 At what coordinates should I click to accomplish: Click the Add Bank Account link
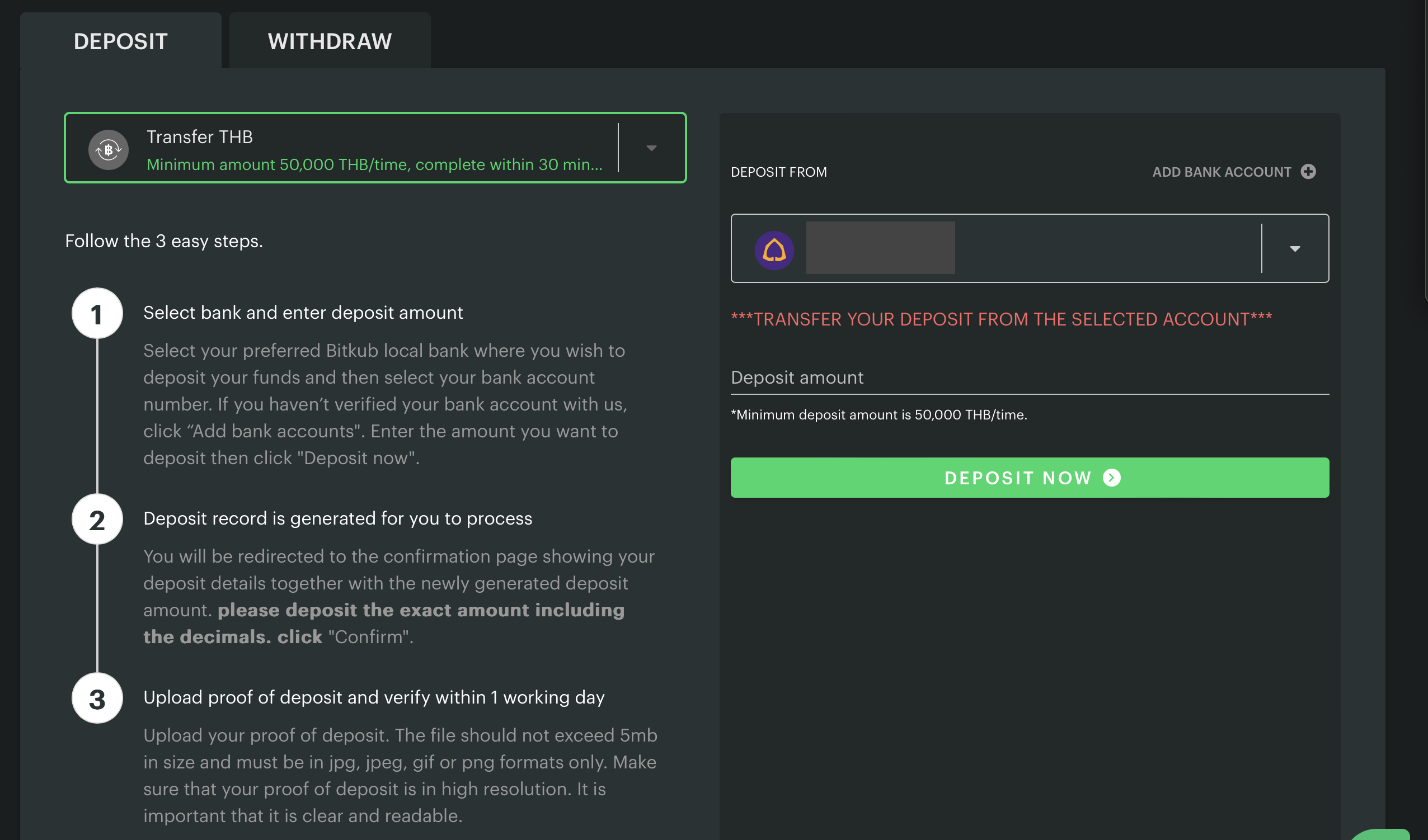click(x=1221, y=172)
